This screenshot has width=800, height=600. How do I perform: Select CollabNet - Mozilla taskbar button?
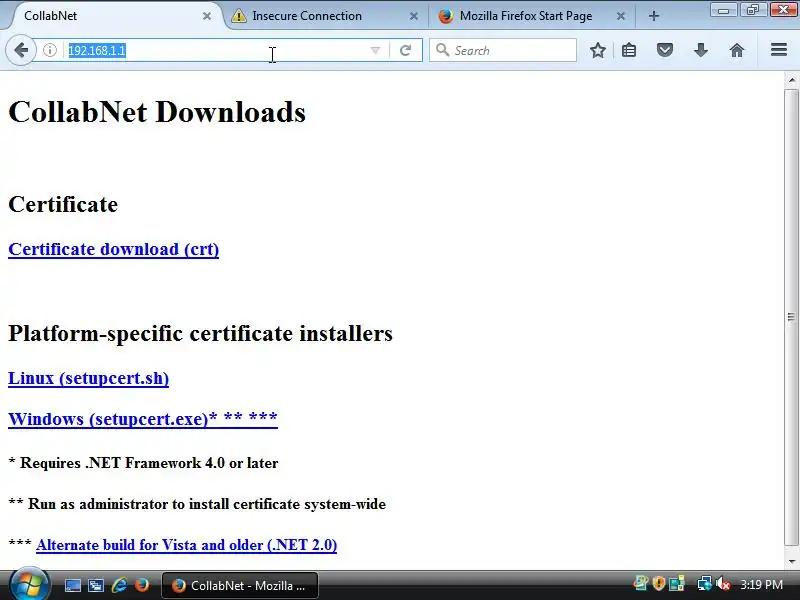coord(240,585)
